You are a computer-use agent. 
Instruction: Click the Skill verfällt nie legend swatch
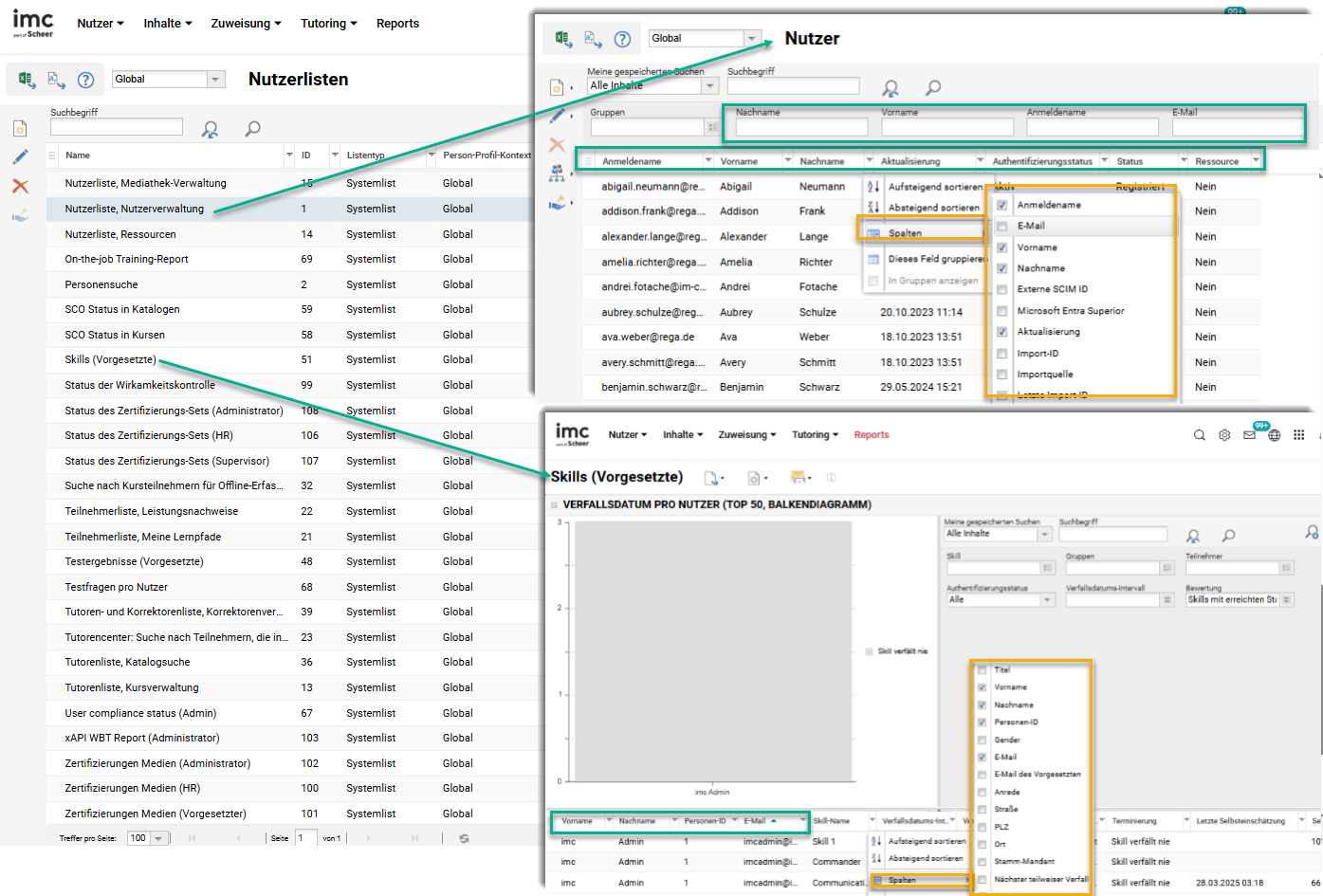pos(869,651)
